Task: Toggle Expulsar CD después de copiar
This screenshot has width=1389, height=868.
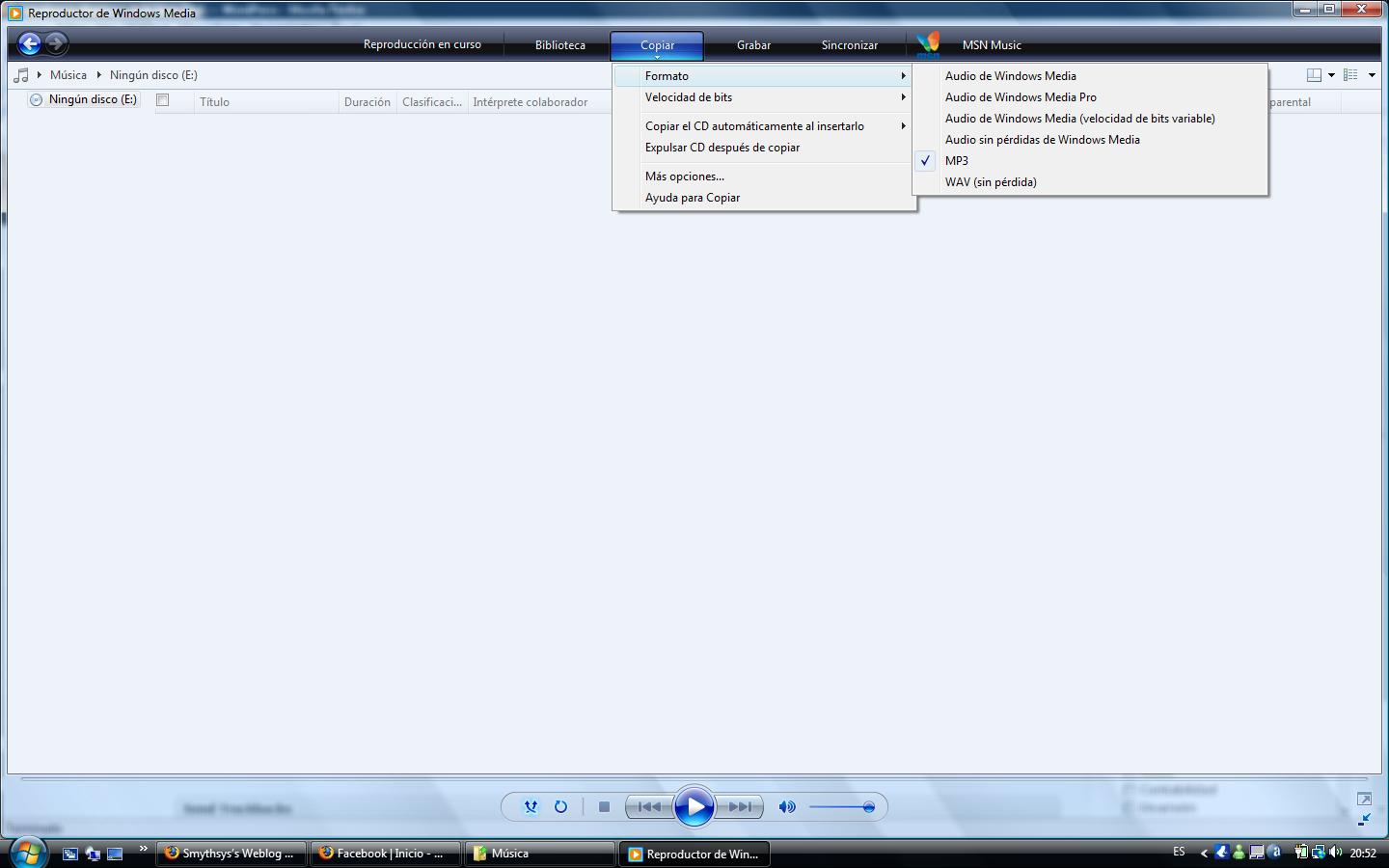Action: (x=722, y=148)
